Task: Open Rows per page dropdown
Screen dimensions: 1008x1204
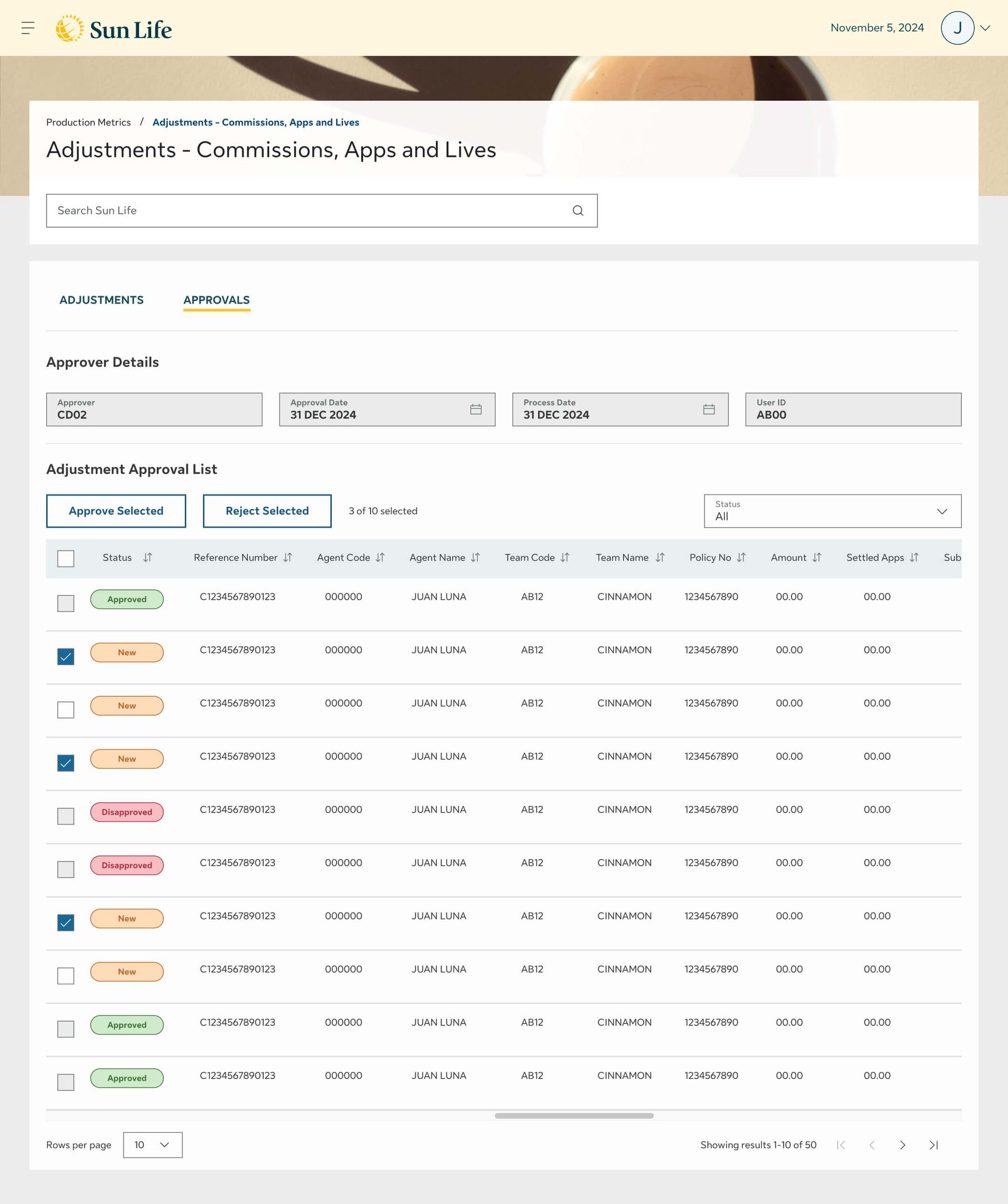Action: click(153, 1145)
